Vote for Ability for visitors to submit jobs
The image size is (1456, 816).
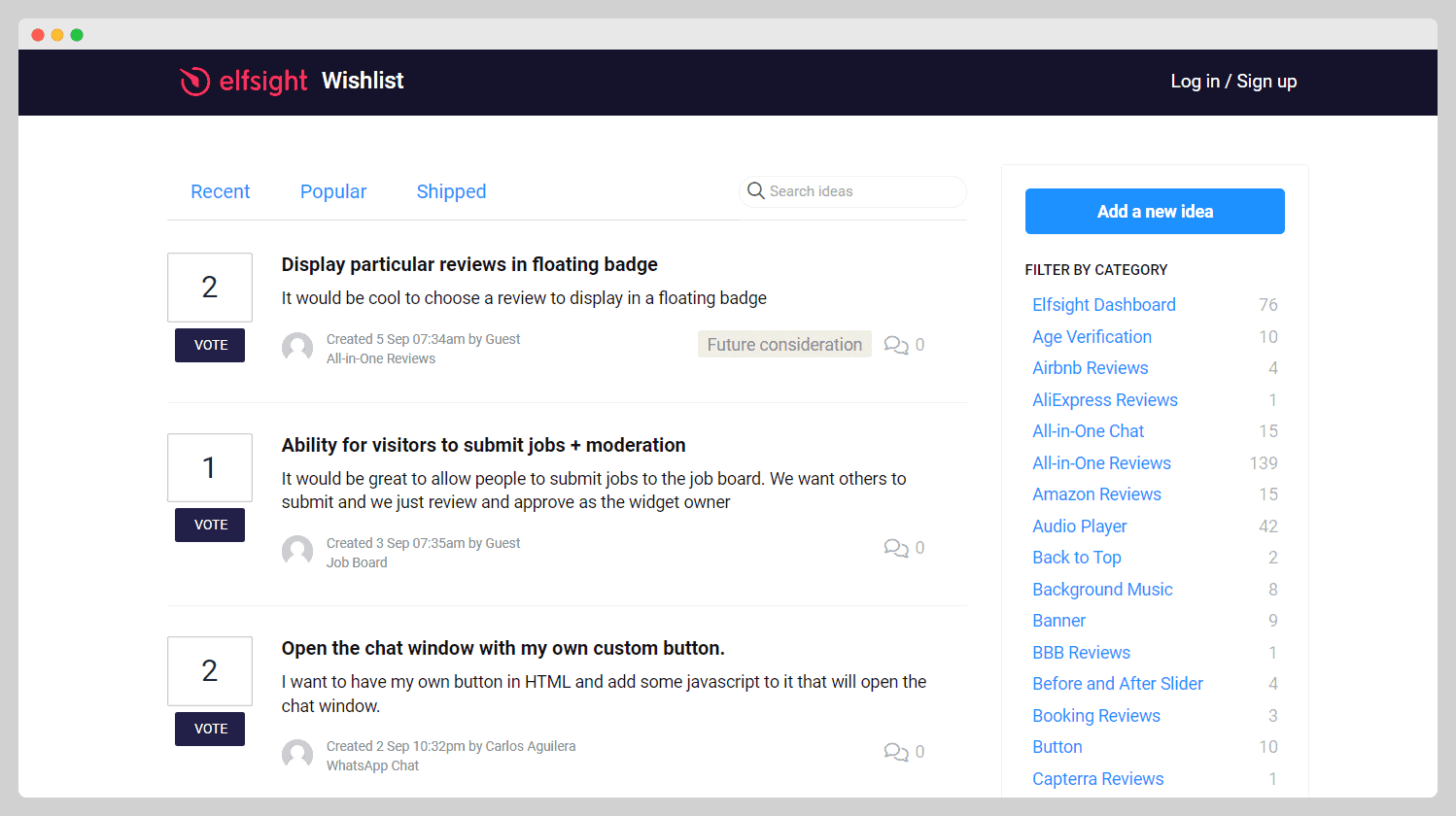click(210, 525)
